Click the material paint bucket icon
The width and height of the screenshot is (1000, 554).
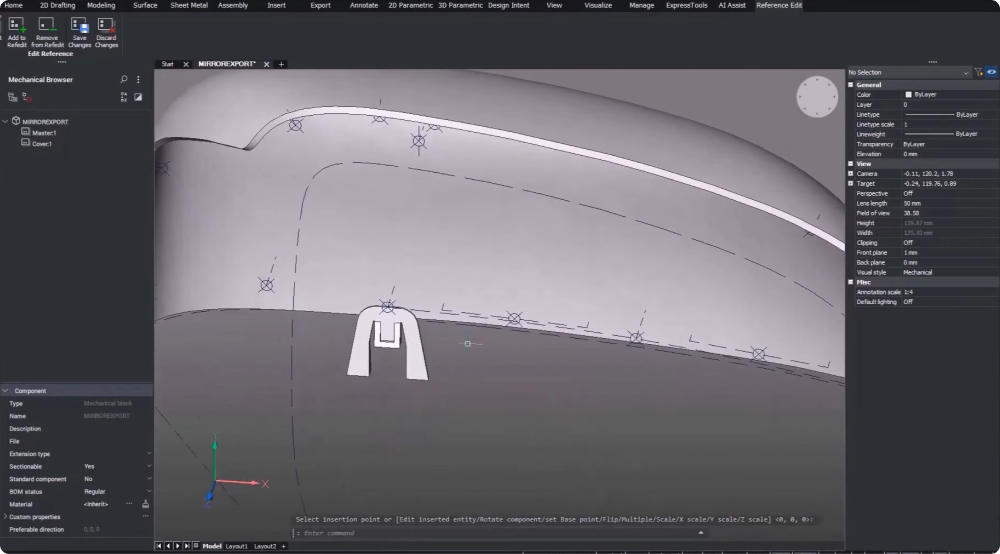coord(145,504)
